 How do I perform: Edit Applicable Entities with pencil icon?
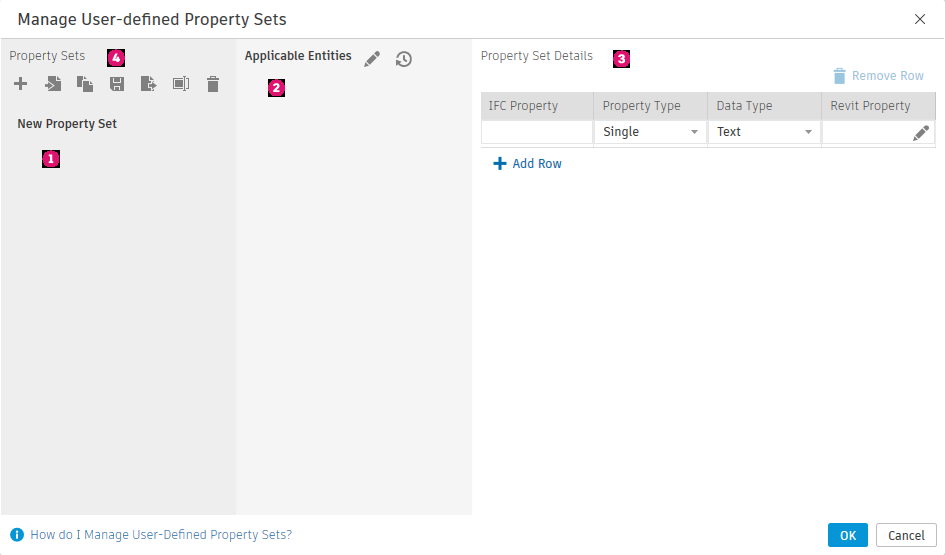(372, 59)
